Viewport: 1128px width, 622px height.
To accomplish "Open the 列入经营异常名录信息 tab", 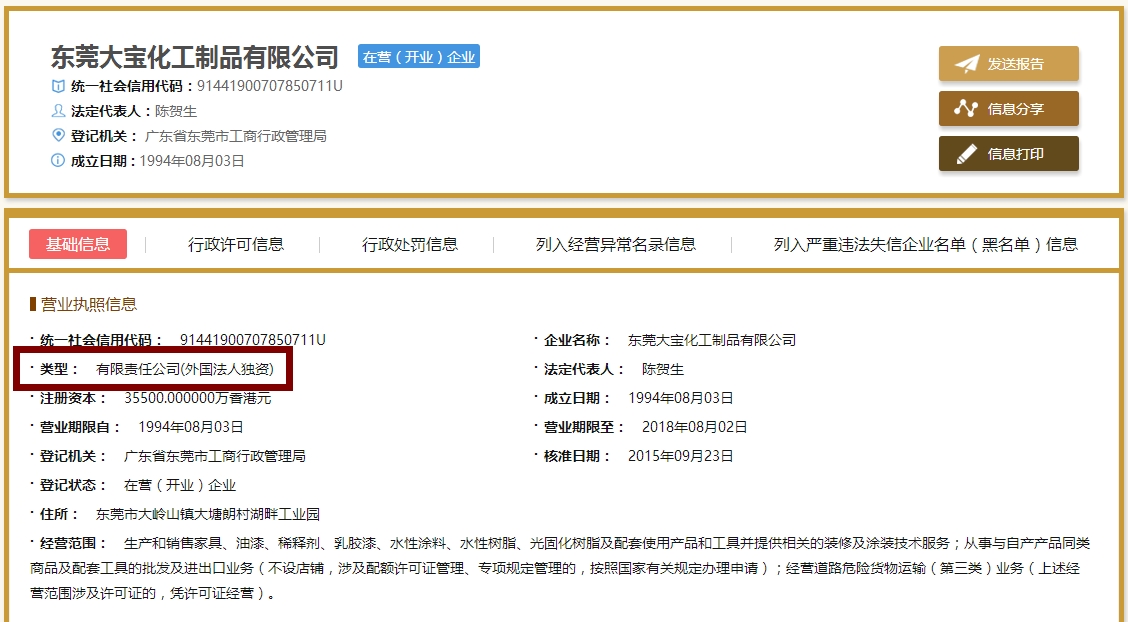I will pos(616,244).
